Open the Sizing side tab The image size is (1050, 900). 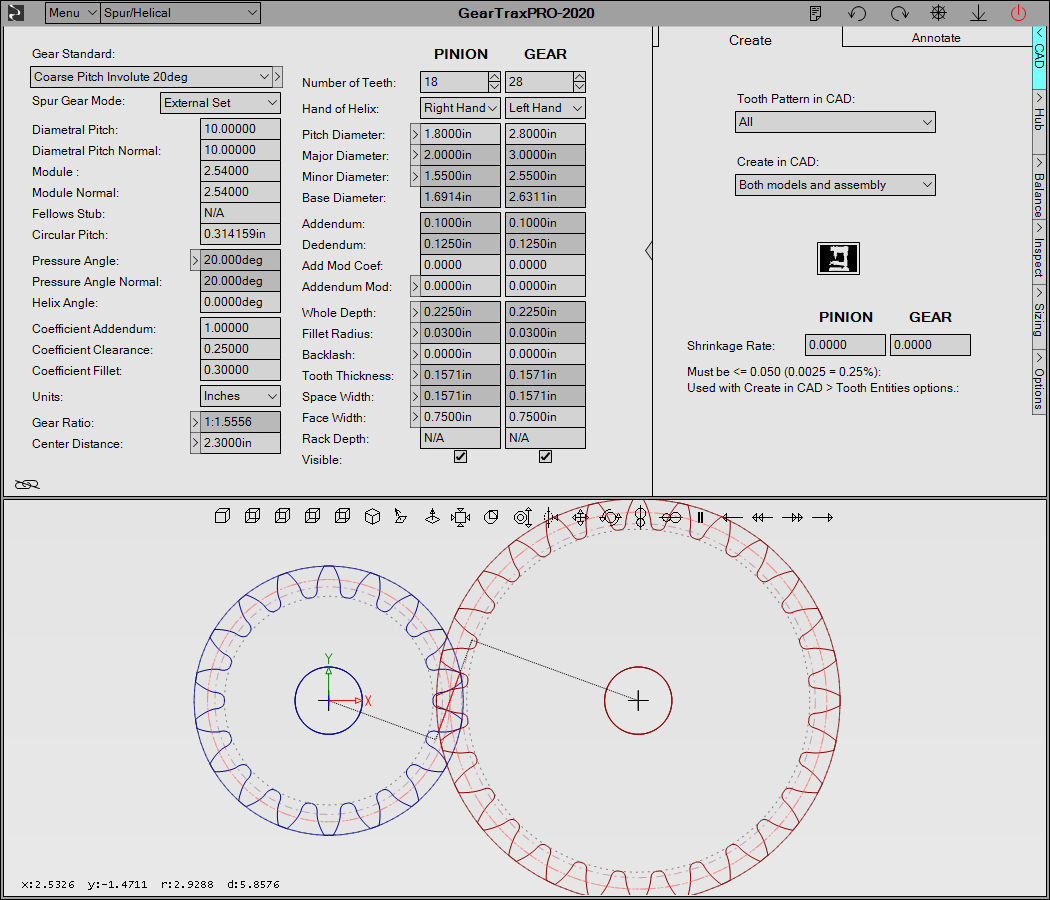click(1039, 315)
